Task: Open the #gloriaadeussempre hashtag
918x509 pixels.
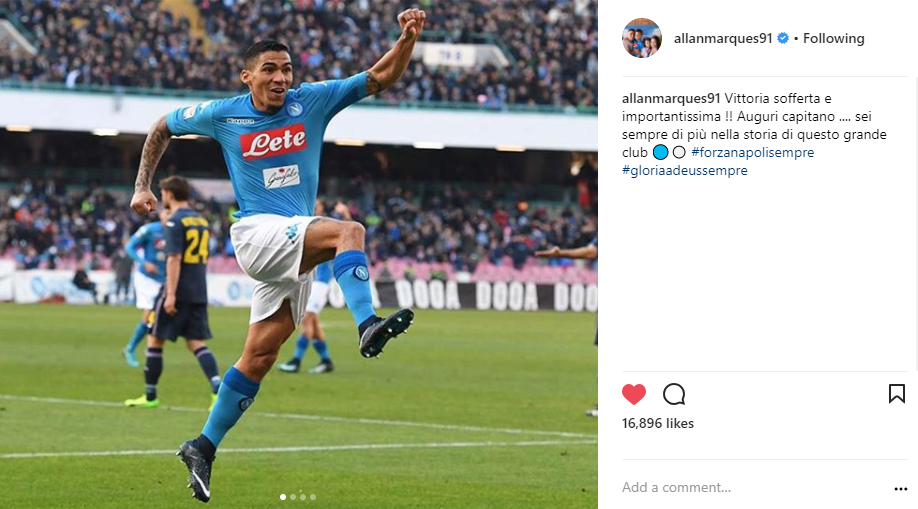Action: [x=684, y=170]
